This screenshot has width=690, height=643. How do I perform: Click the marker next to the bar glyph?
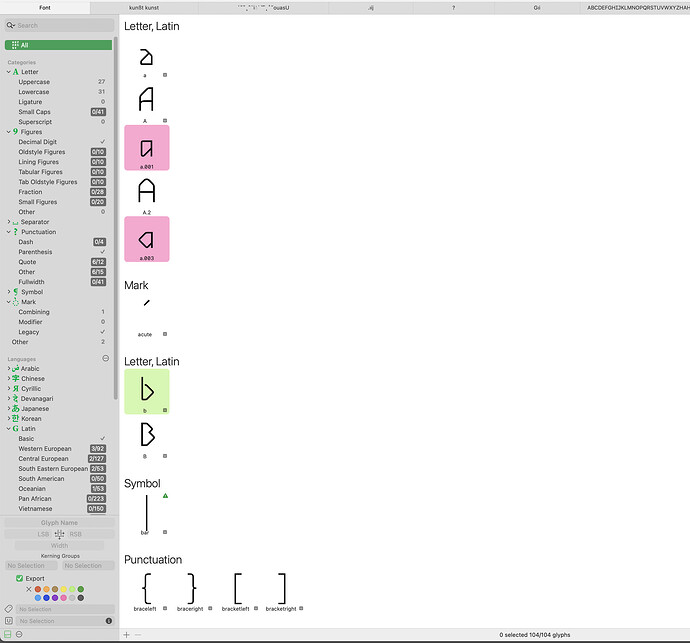click(x=165, y=532)
